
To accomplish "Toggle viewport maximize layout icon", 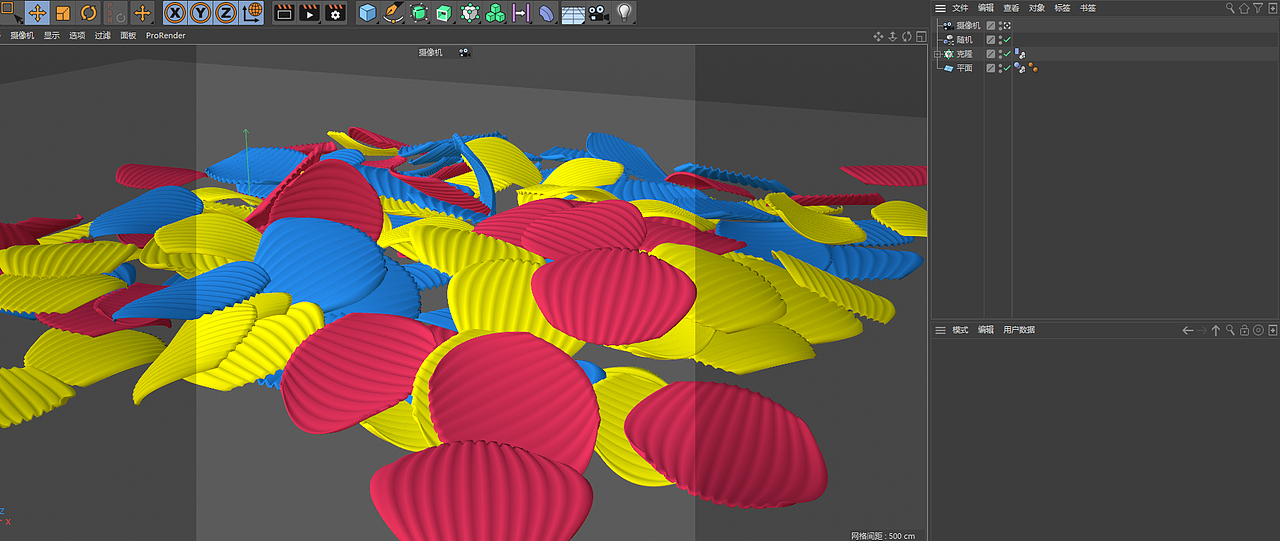I will (x=920, y=36).
